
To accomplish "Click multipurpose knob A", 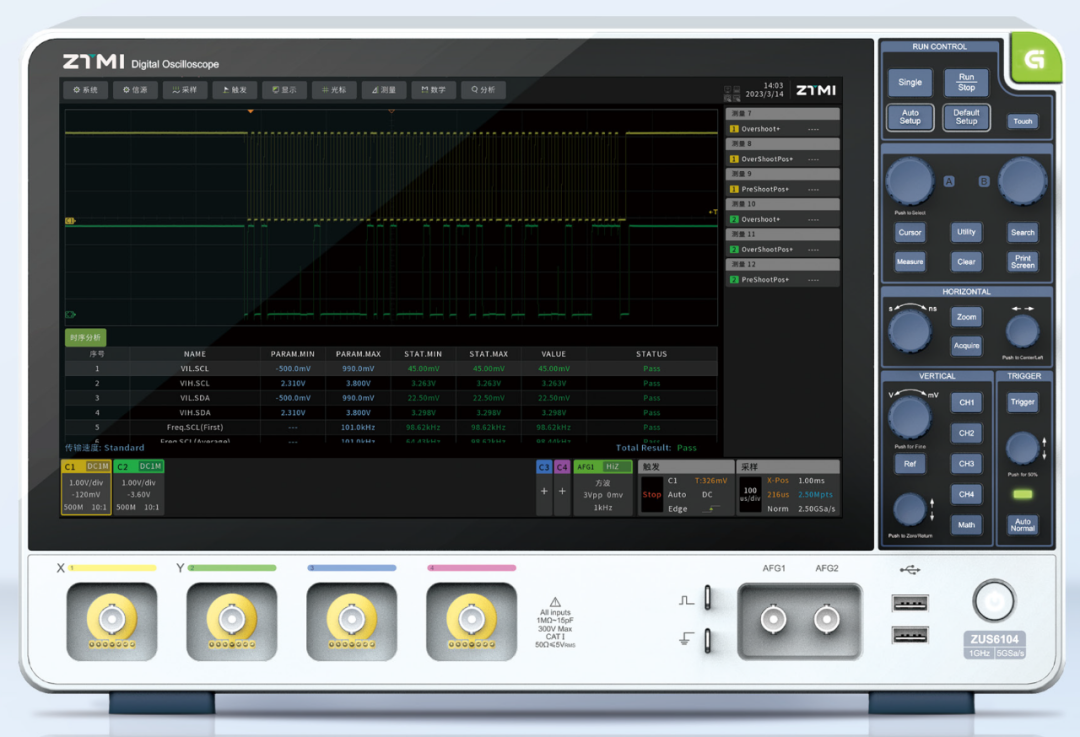I will pos(910,181).
